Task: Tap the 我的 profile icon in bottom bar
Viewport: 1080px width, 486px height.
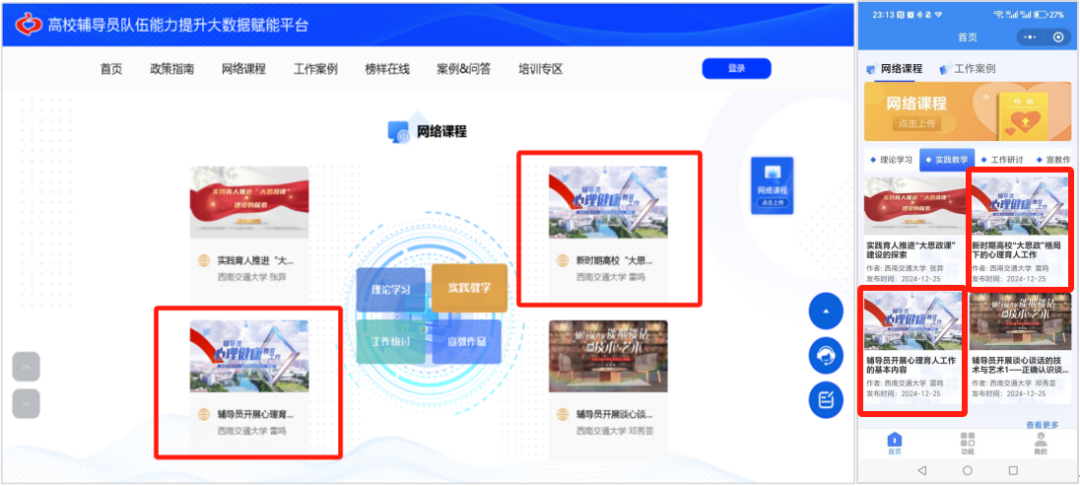Action: coord(1040,442)
